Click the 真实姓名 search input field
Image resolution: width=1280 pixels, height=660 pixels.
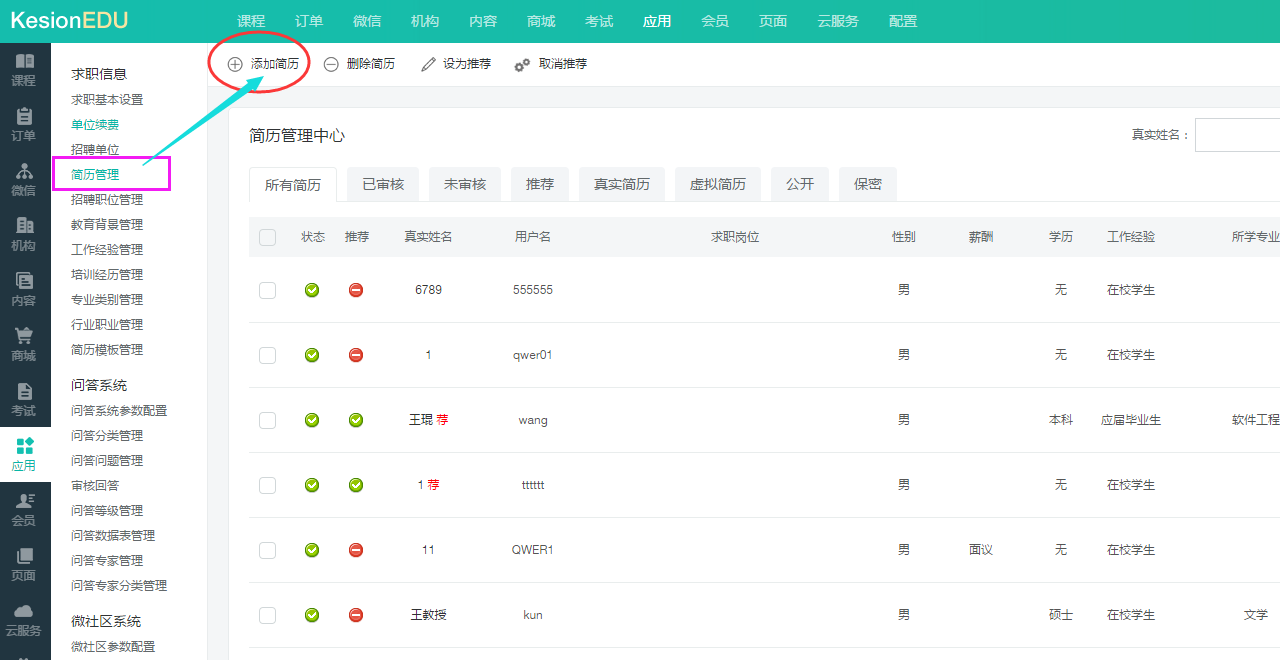[1237, 135]
